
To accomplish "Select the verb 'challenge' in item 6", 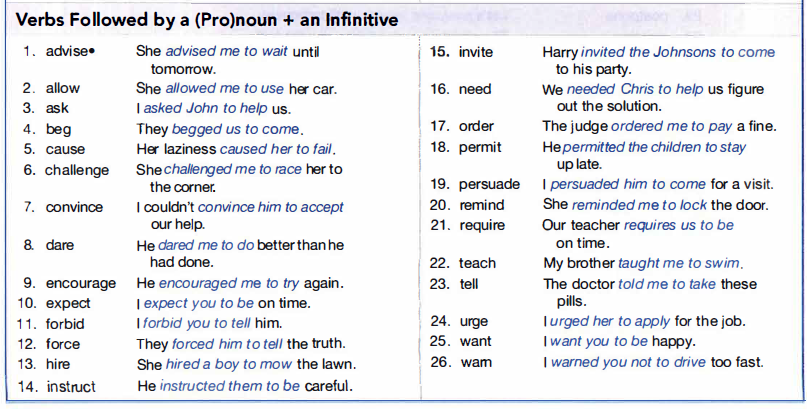I will coord(77,170).
